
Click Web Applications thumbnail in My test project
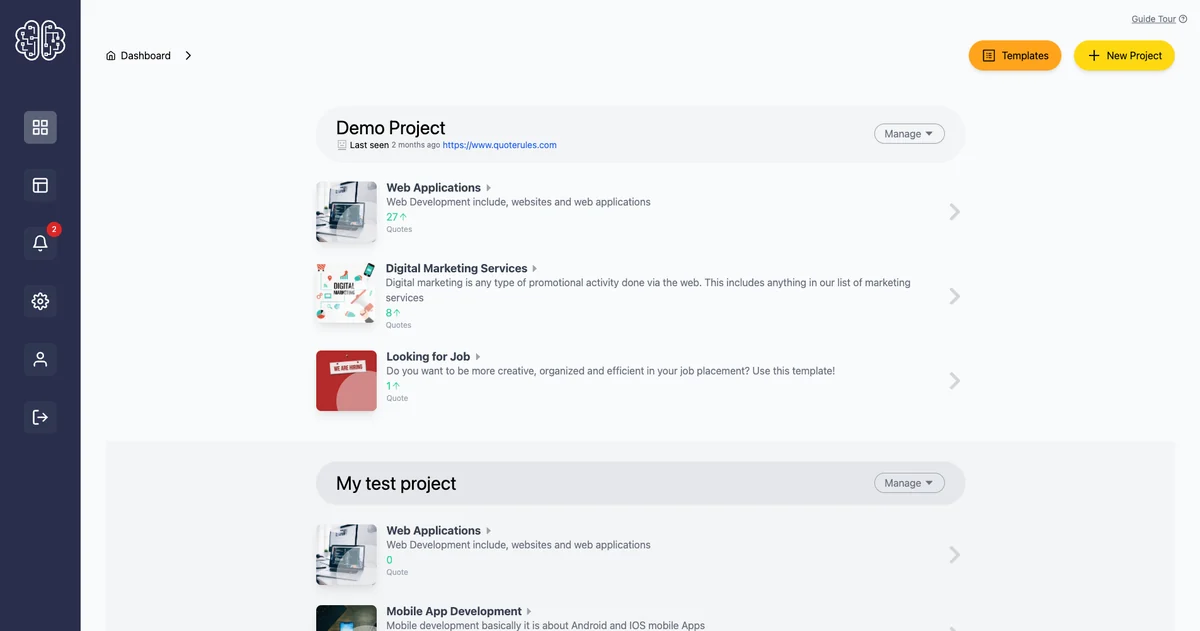(346, 555)
